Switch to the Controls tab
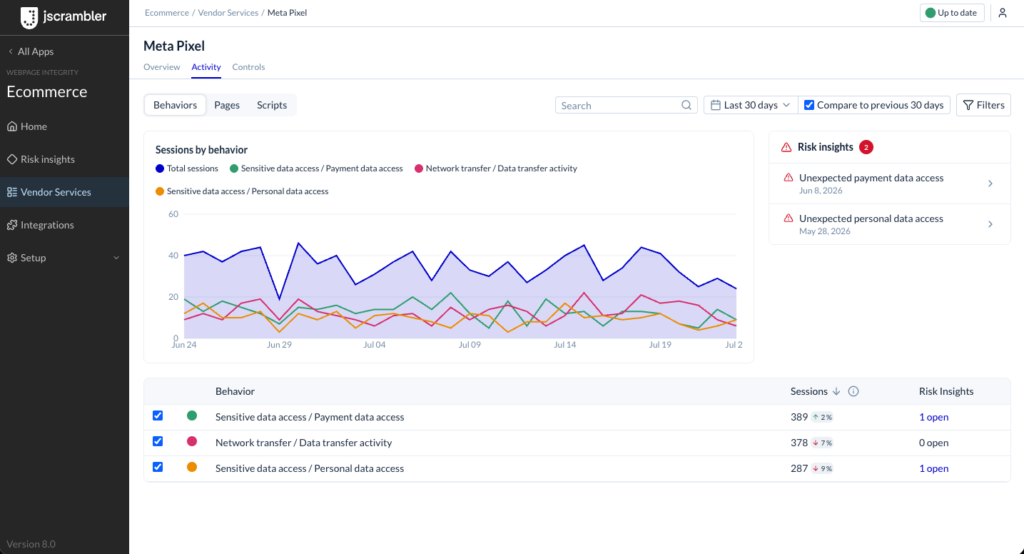This screenshot has width=1024, height=554. coord(248,67)
